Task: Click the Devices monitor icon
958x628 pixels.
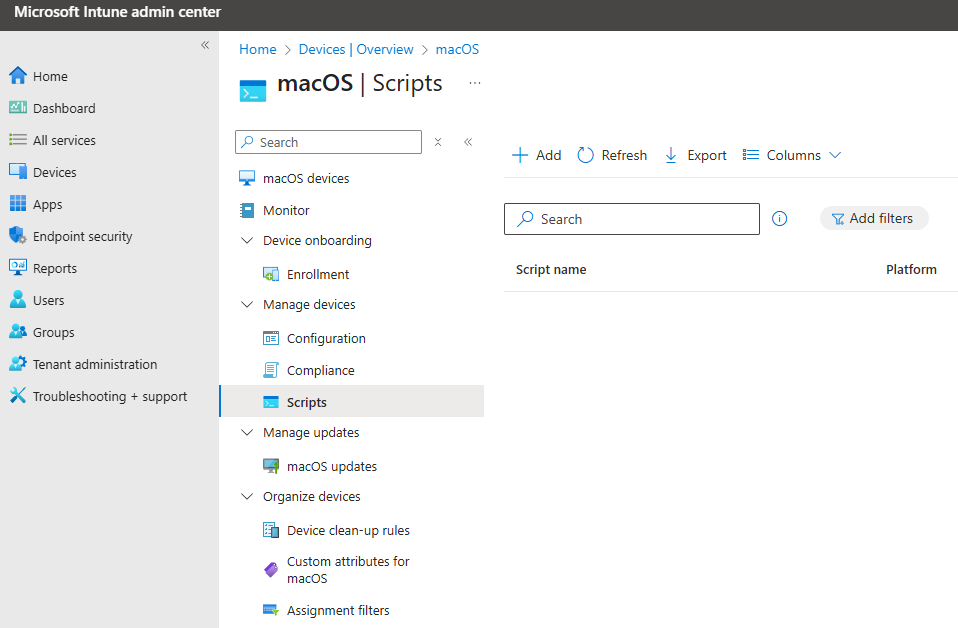Action: (18, 172)
